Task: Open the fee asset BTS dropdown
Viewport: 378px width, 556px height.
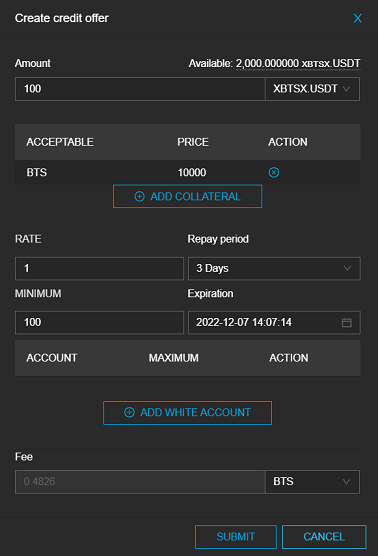Action: (x=312, y=482)
